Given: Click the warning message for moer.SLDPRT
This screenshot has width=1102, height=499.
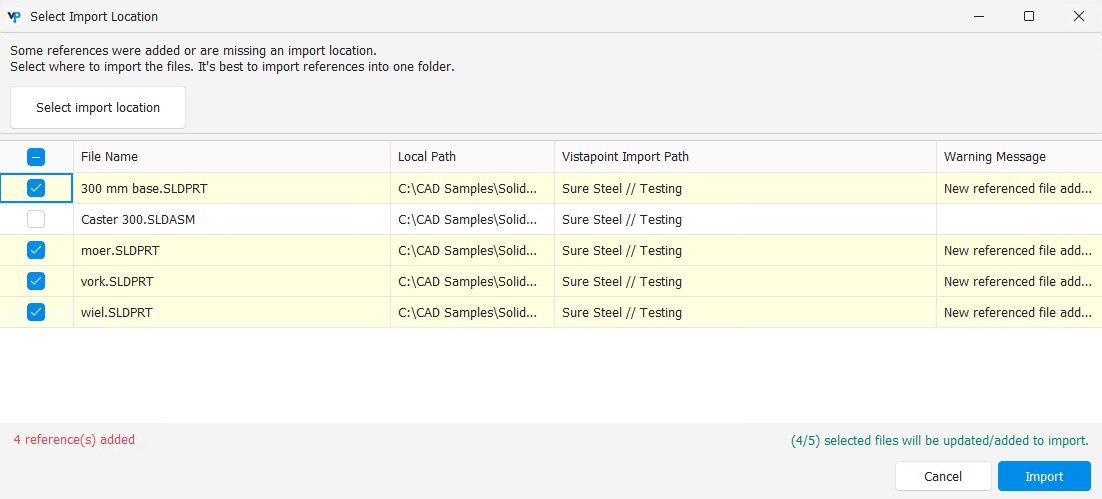Looking at the screenshot, I should [1017, 250].
